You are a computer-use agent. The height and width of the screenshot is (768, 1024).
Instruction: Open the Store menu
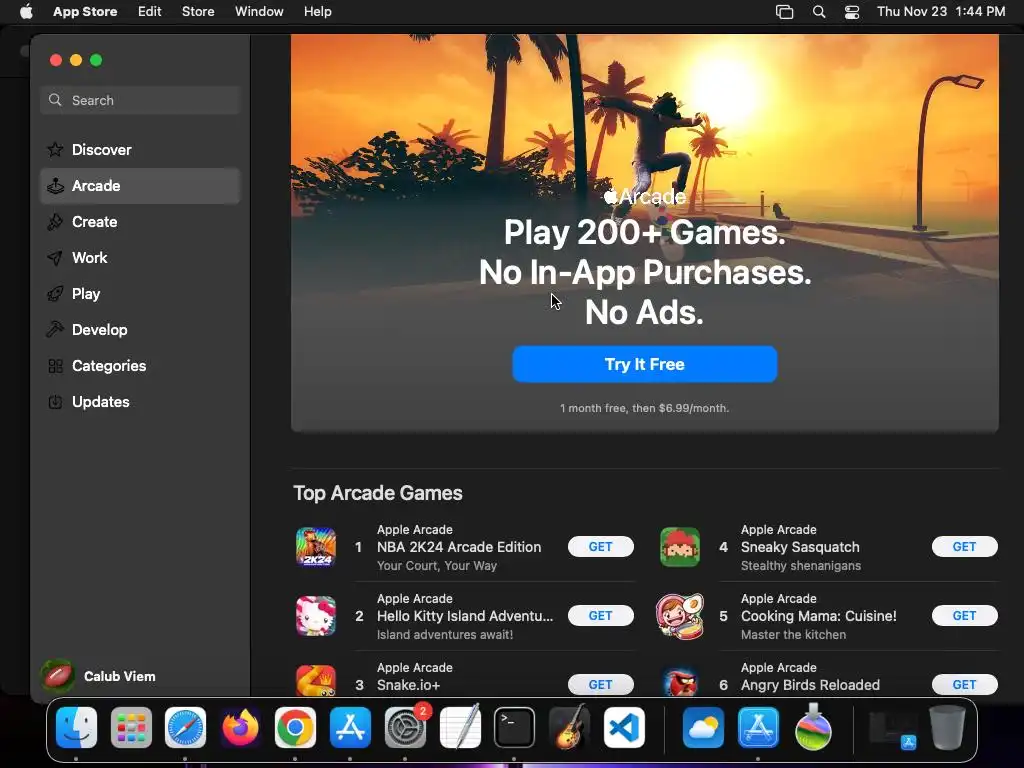tap(198, 12)
